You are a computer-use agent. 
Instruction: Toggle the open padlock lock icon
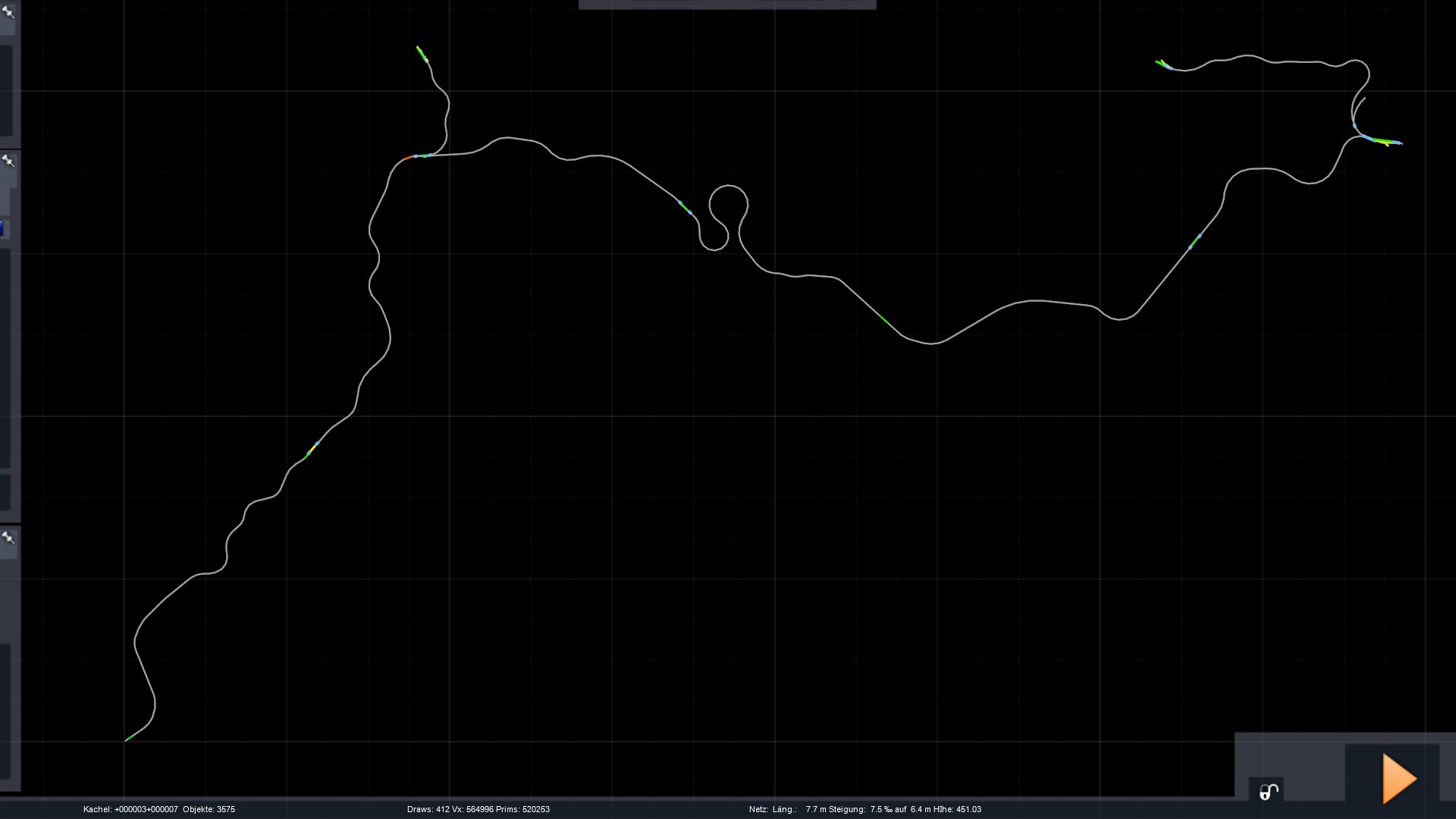pos(1269,792)
